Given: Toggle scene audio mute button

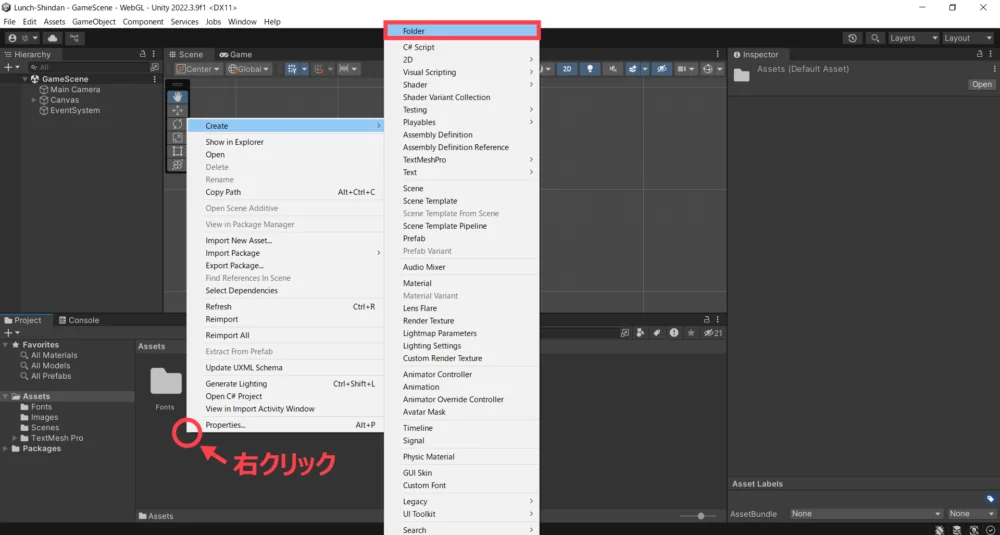Looking at the screenshot, I should [x=613, y=69].
